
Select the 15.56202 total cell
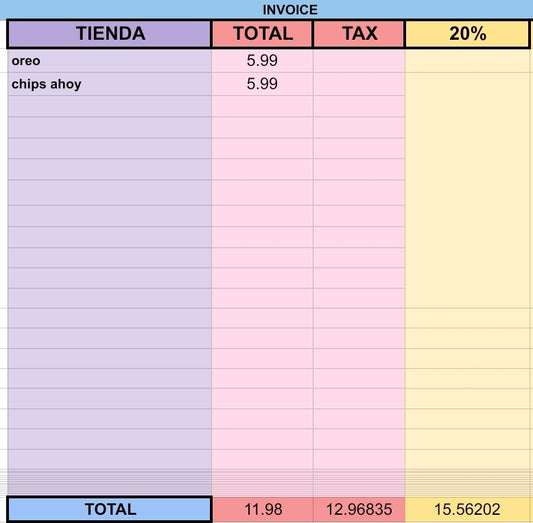[467, 509]
